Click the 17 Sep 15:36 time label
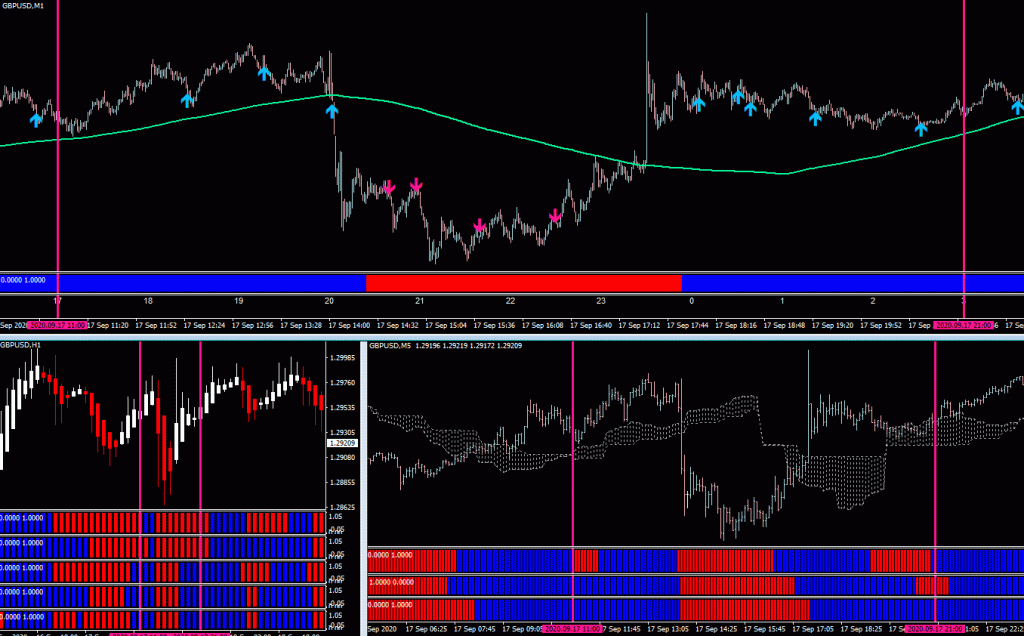 [494, 325]
